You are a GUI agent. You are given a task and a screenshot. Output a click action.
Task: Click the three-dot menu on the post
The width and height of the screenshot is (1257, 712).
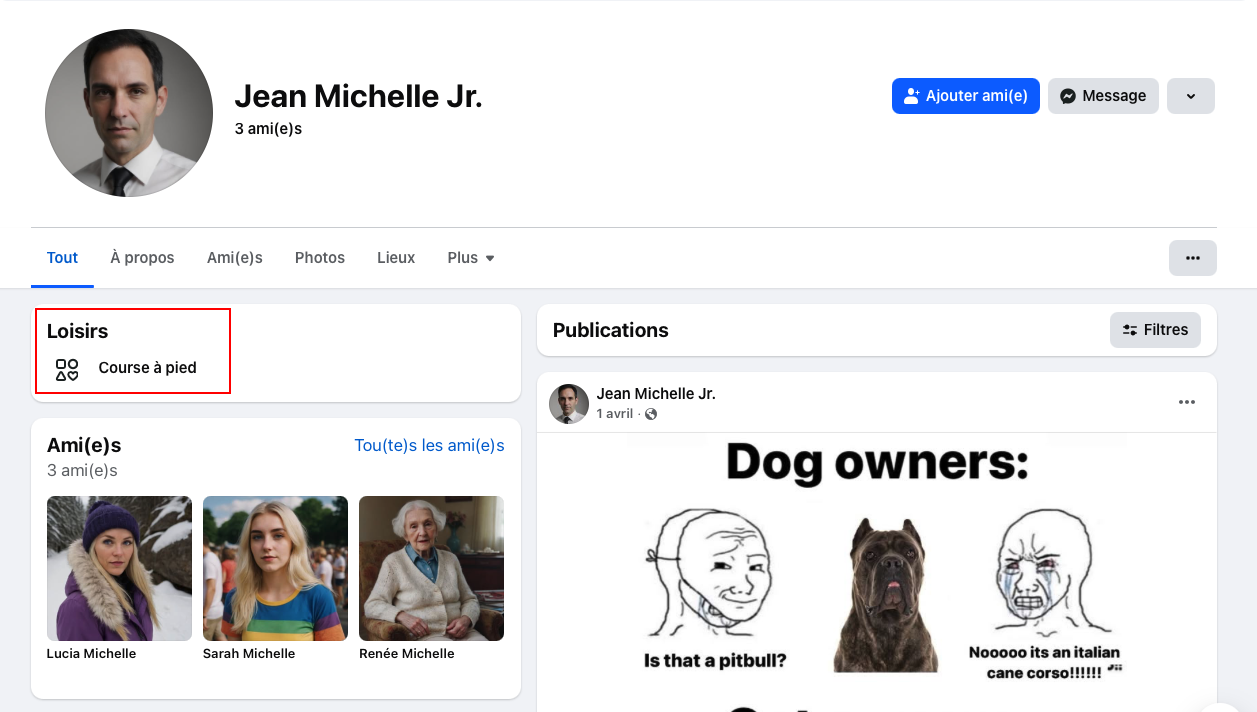pos(1187,402)
